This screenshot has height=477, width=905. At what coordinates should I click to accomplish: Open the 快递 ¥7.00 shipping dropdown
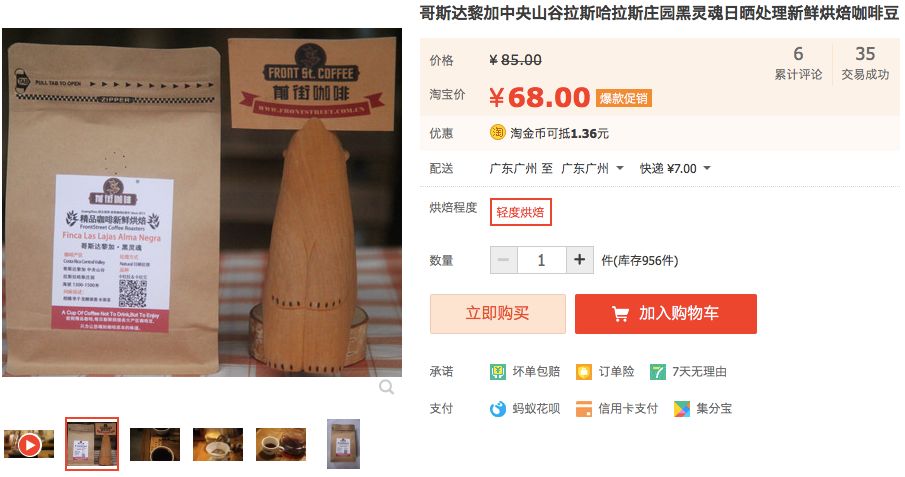[675, 169]
